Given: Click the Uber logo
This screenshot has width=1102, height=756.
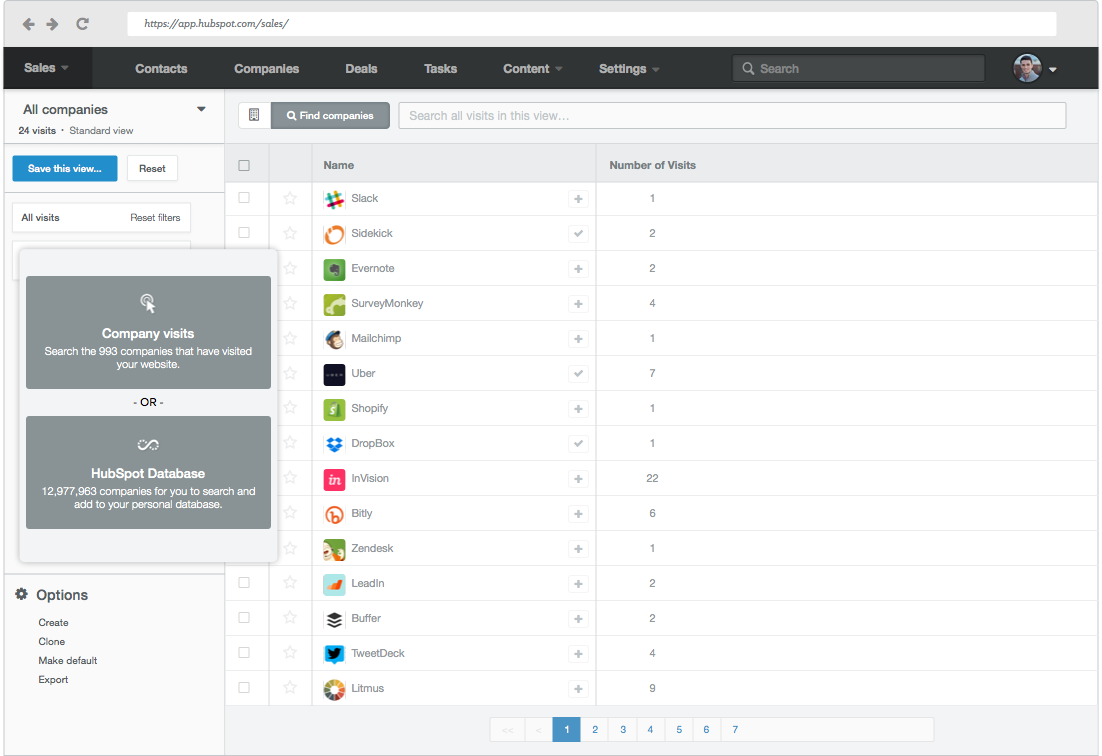Looking at the screenshot, I should (334, 374).
